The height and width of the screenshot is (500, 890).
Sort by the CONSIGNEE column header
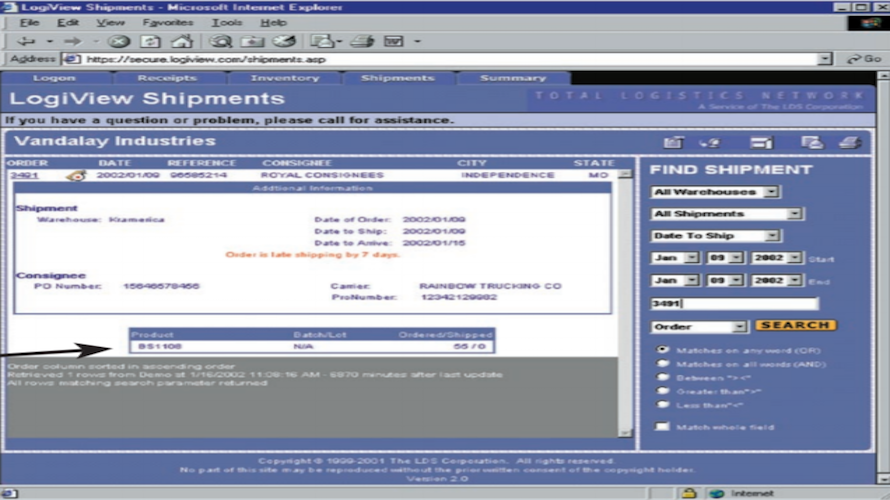click(x=297, y=163)
